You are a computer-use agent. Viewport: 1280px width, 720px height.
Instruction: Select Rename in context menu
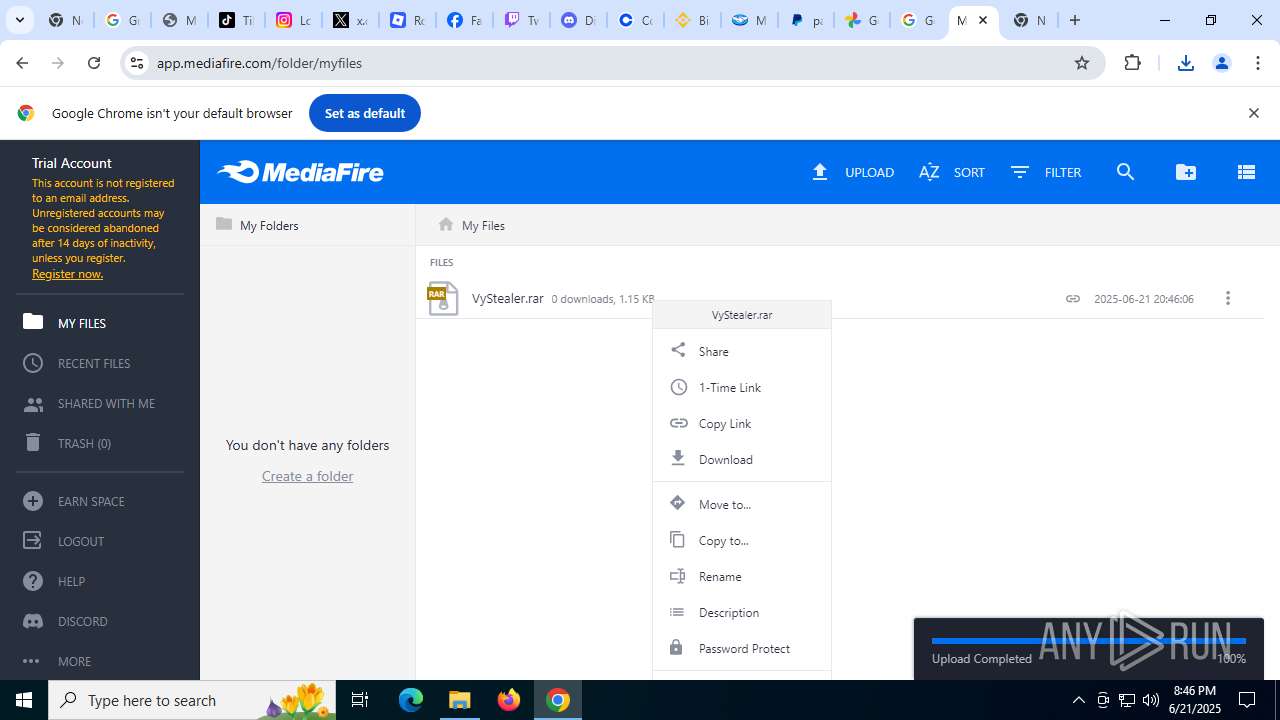tap(742, 576)
